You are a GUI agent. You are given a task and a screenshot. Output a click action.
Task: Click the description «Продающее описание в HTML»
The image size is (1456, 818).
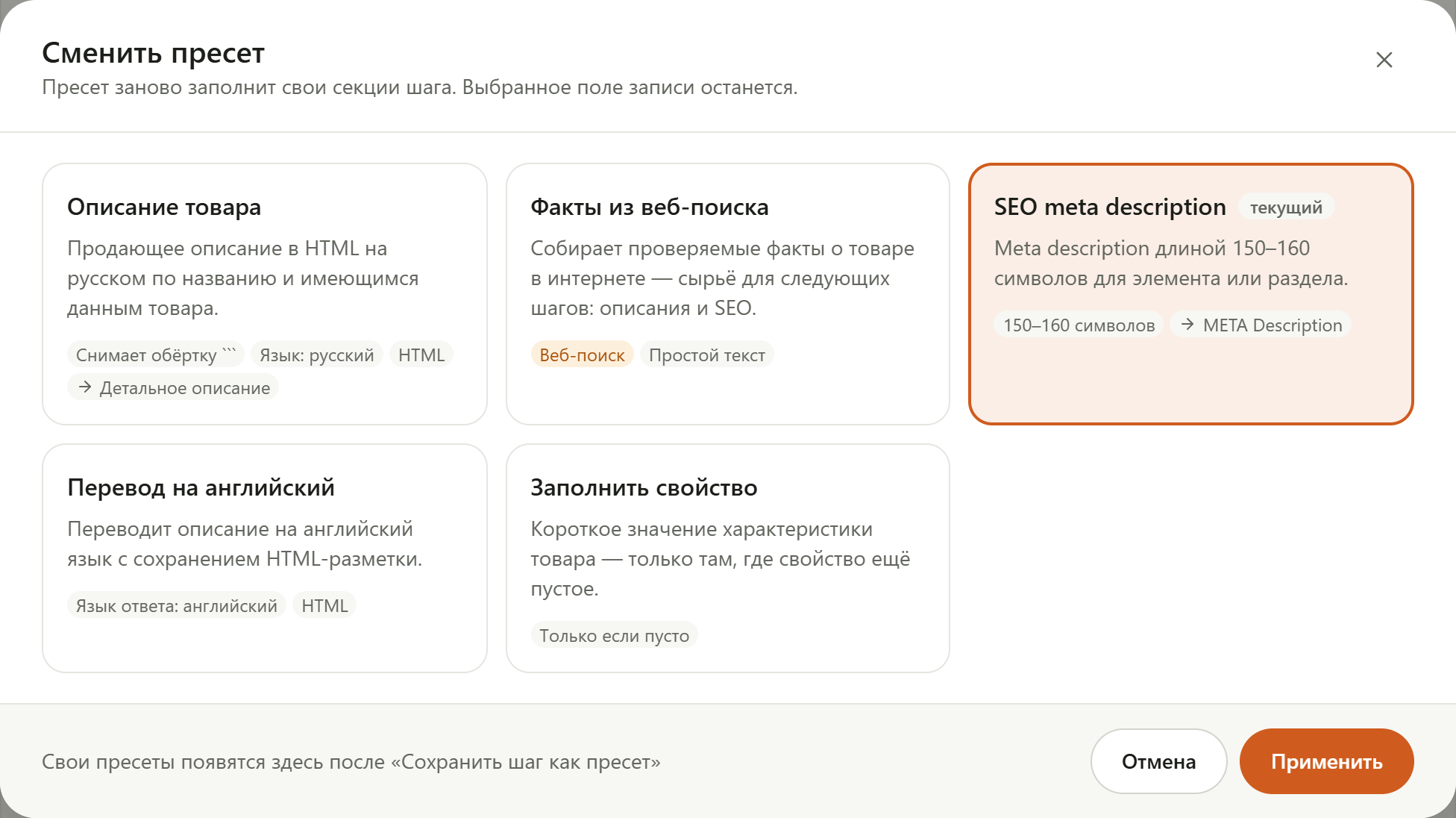(243, 278)
